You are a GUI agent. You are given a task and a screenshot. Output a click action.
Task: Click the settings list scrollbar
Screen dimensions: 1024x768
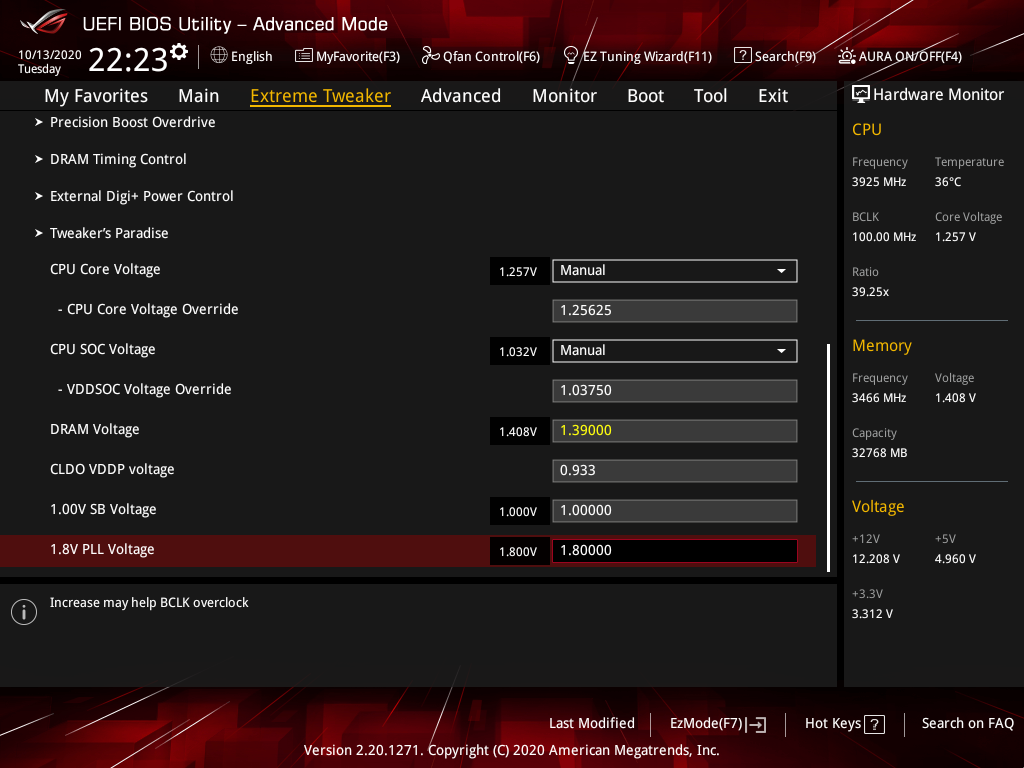pos(828,457)
